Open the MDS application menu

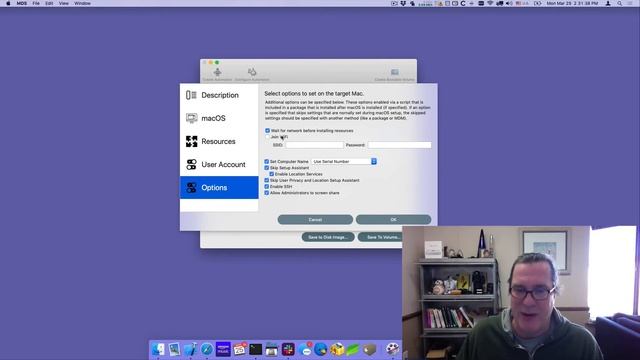[22, 3]
